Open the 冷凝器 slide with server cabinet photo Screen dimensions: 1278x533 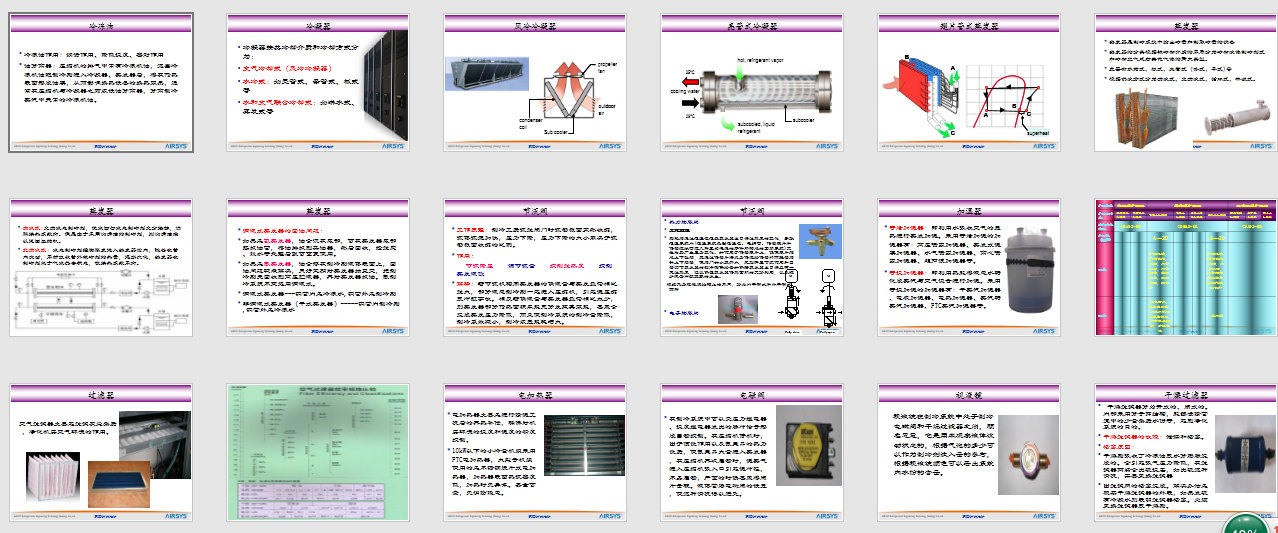(x=318, y=83)
